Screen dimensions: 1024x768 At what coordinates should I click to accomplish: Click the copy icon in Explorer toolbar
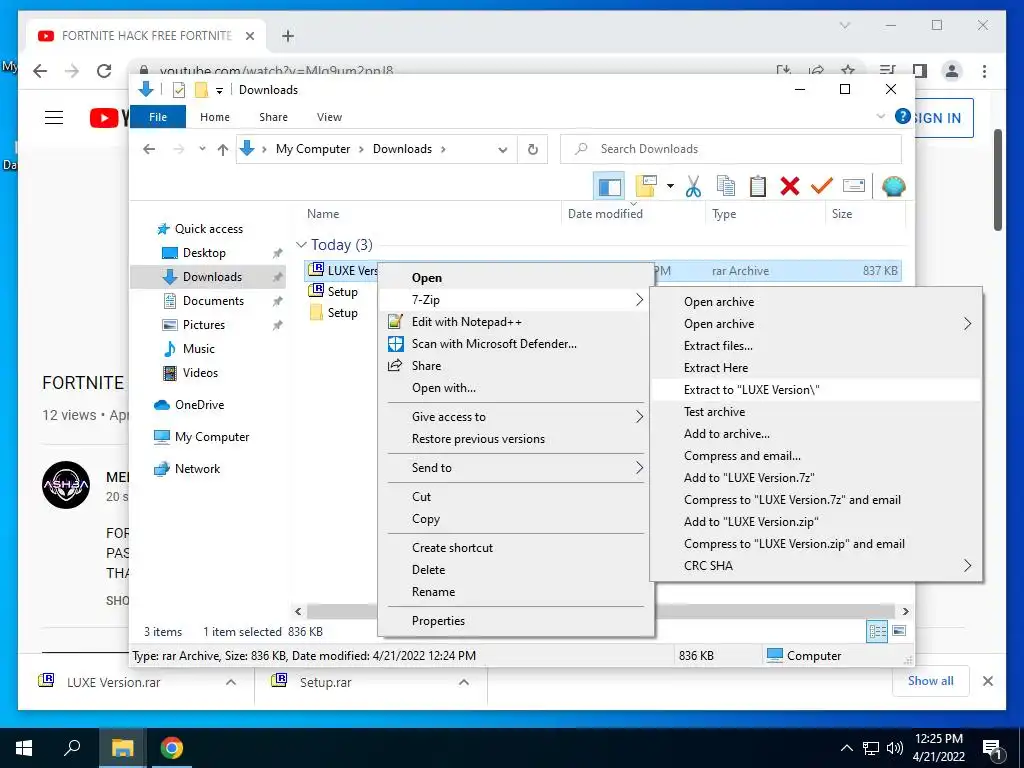(x=726, y=186)
